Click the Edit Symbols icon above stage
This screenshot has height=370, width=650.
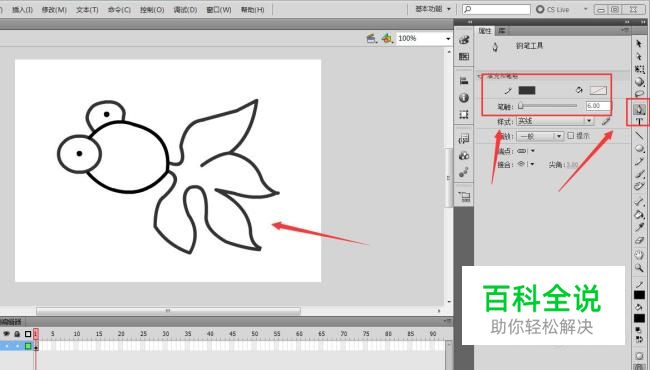tap(387, 39)
